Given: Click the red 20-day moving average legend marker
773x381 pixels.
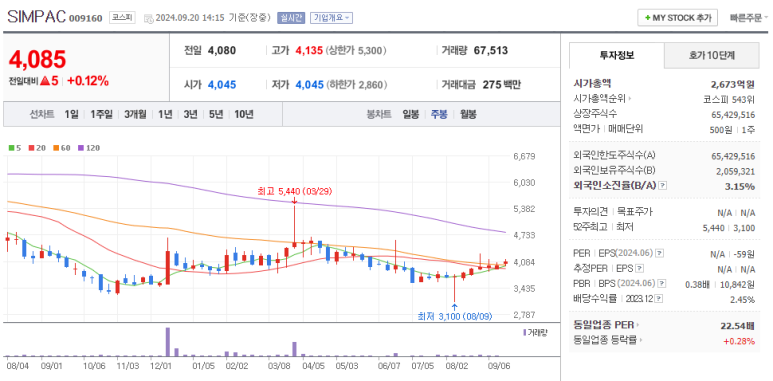Looking at the screenshot, I should [31, 147].
